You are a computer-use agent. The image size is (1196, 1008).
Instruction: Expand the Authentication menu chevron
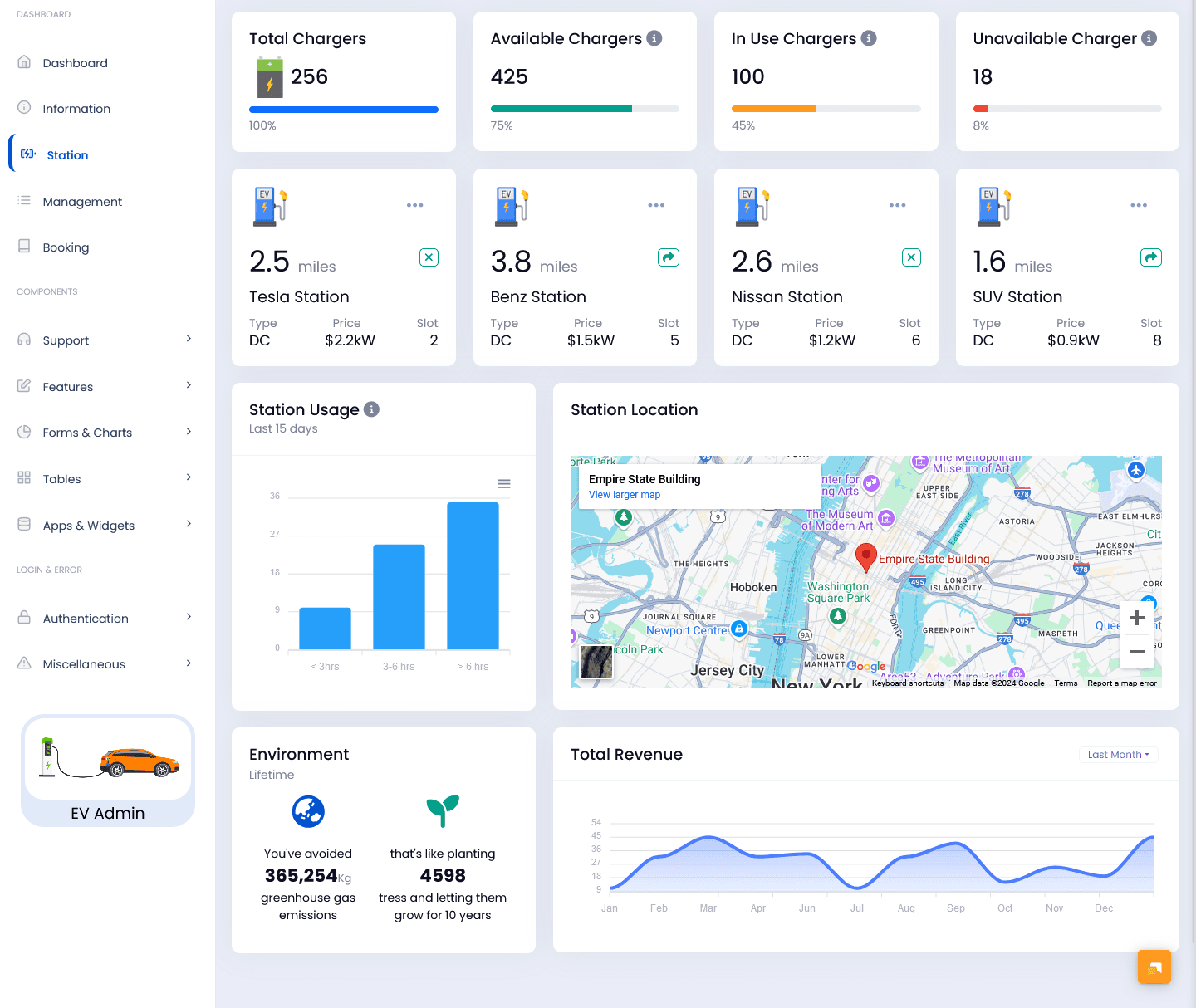tap(189, 617)
